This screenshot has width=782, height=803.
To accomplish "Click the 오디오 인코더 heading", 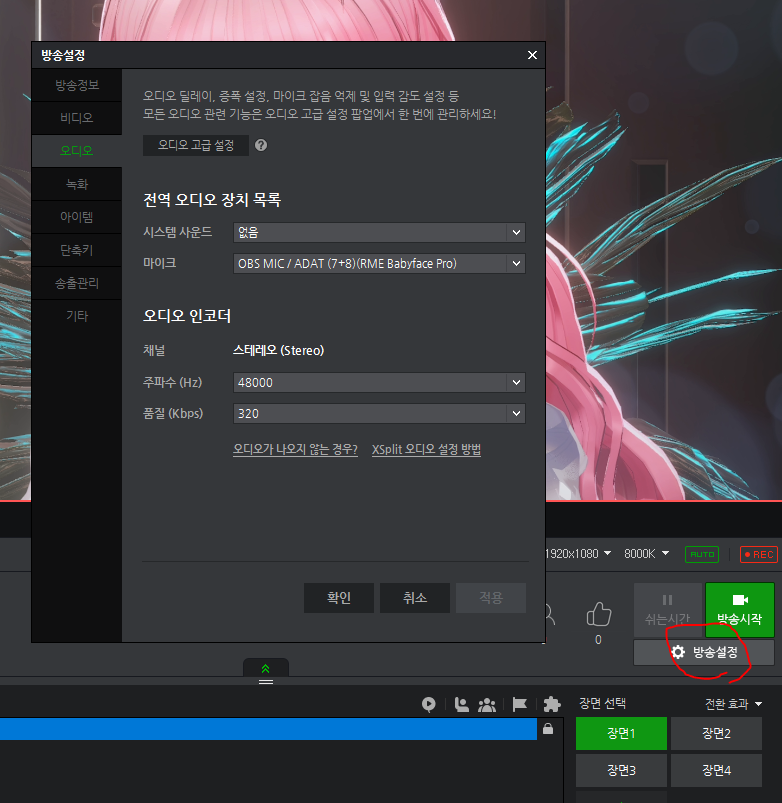I will coord(187,315).
